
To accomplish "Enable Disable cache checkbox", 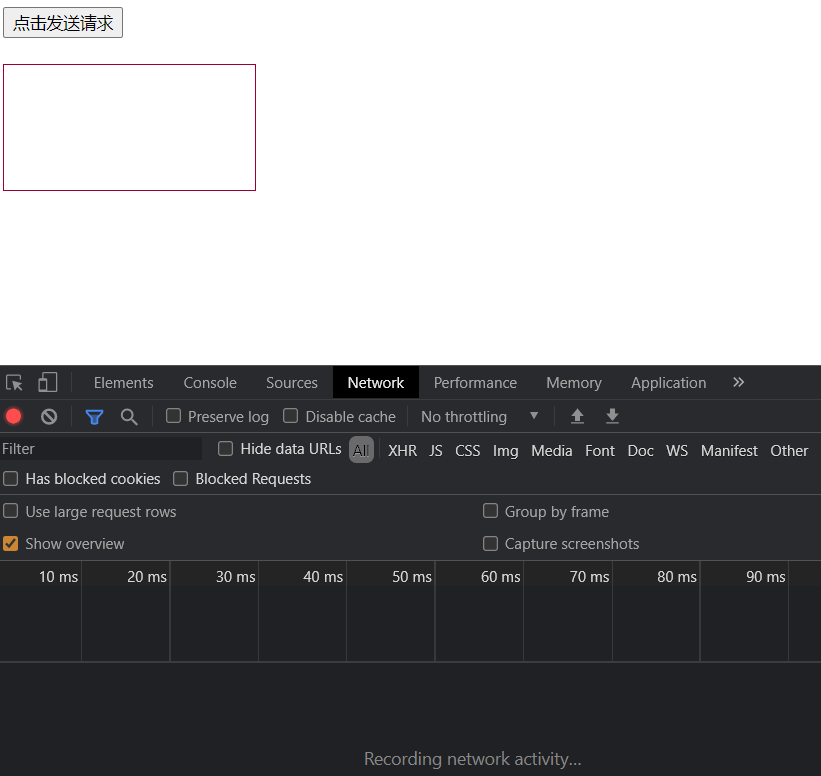I will [291, 416].
